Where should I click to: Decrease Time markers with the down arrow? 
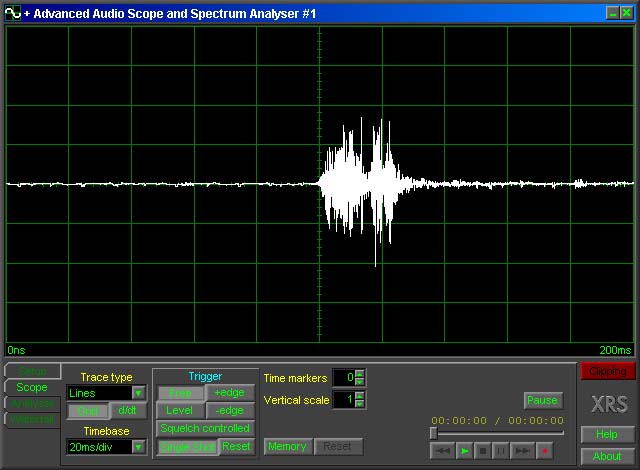[360, 381]
